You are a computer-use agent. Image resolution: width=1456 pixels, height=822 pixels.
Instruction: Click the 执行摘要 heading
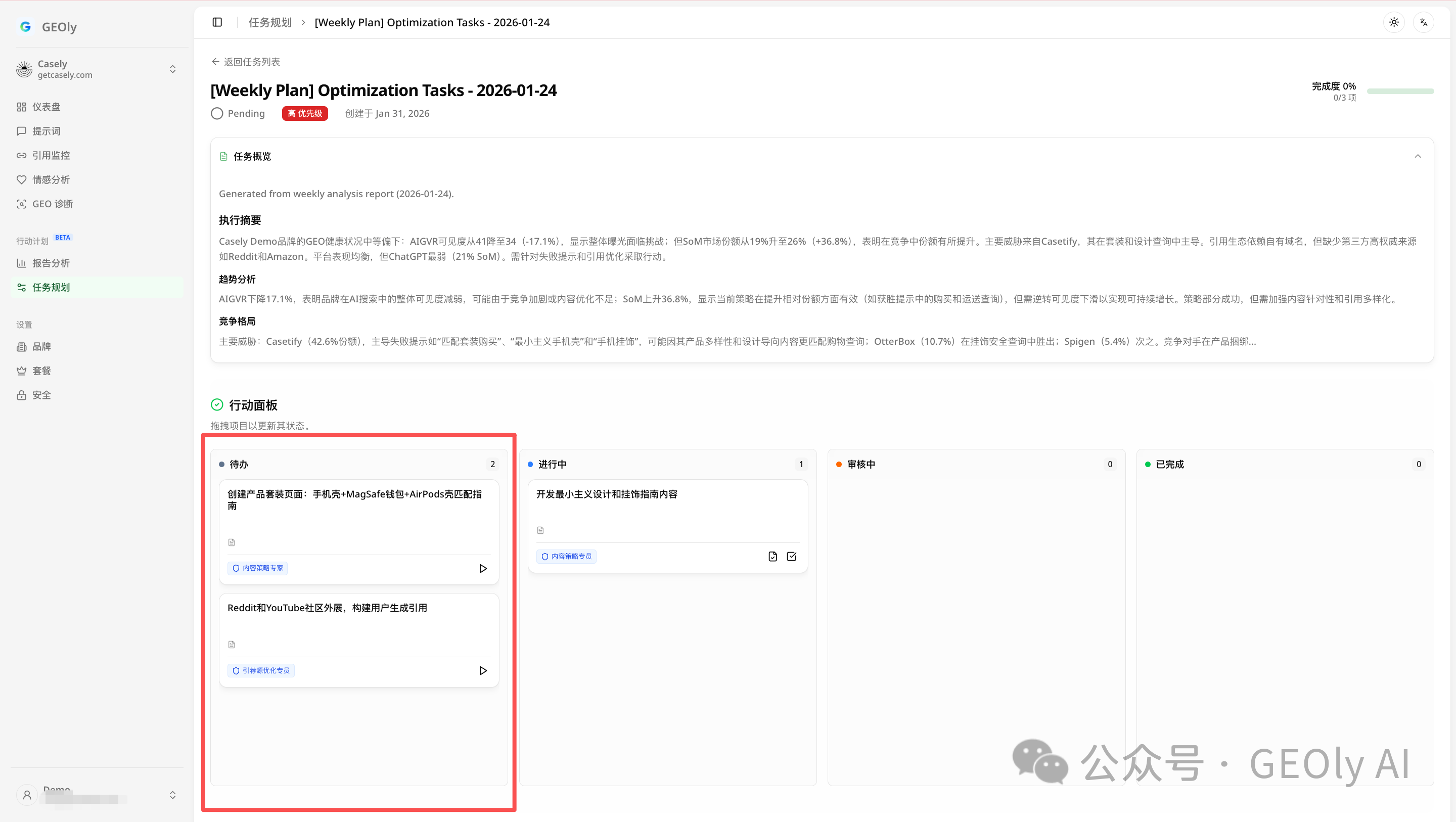coord(240,220)
